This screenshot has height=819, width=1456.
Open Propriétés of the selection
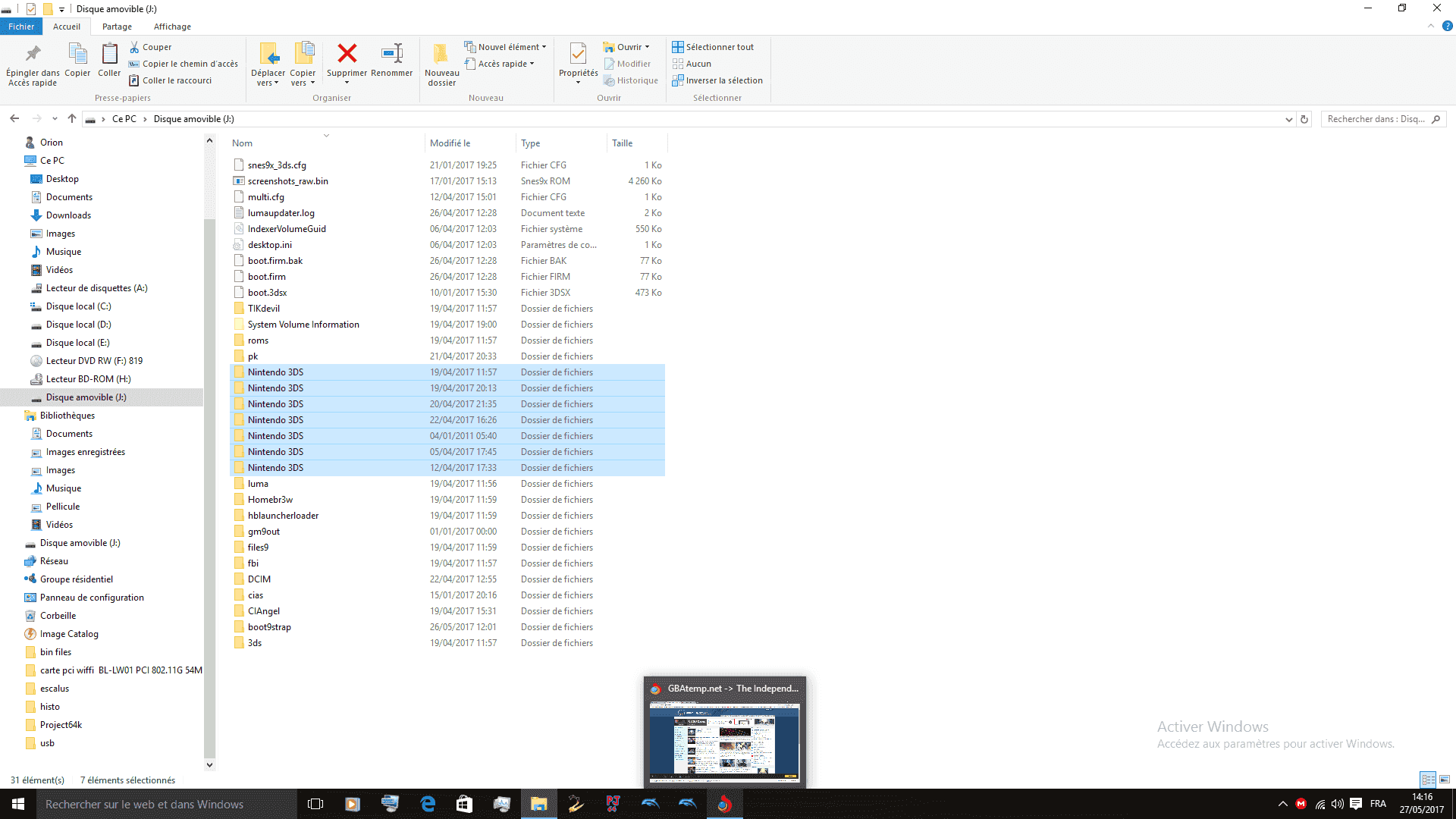coord(578,63)
